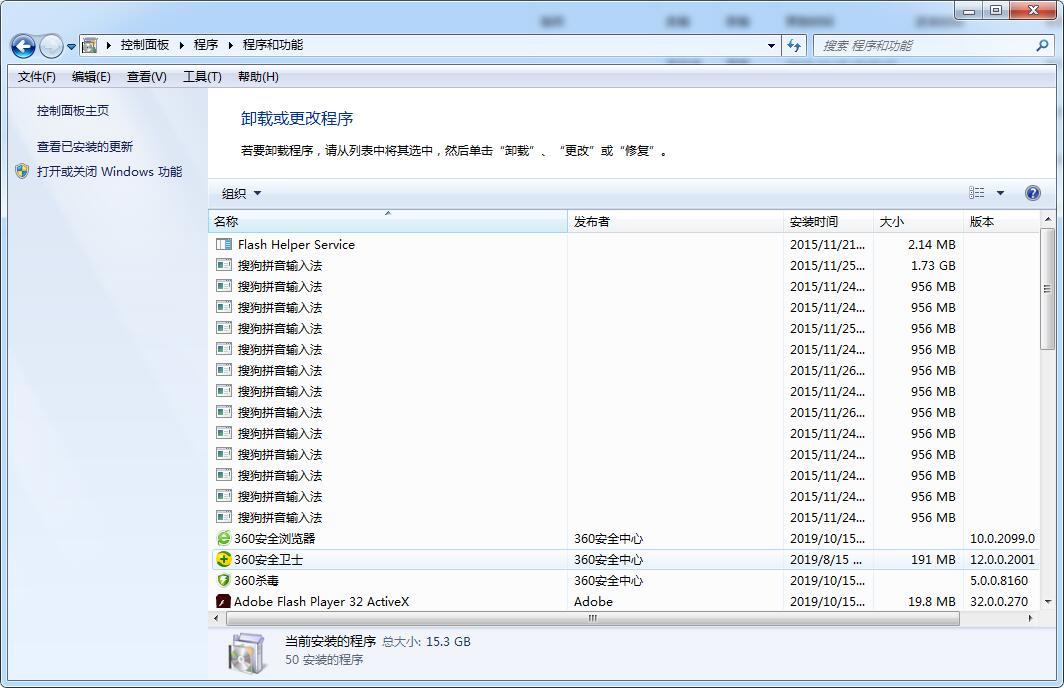This screenshot has height=688, width=1064.
Task: Sort by the 名称 column header
Action: [387, 221]
